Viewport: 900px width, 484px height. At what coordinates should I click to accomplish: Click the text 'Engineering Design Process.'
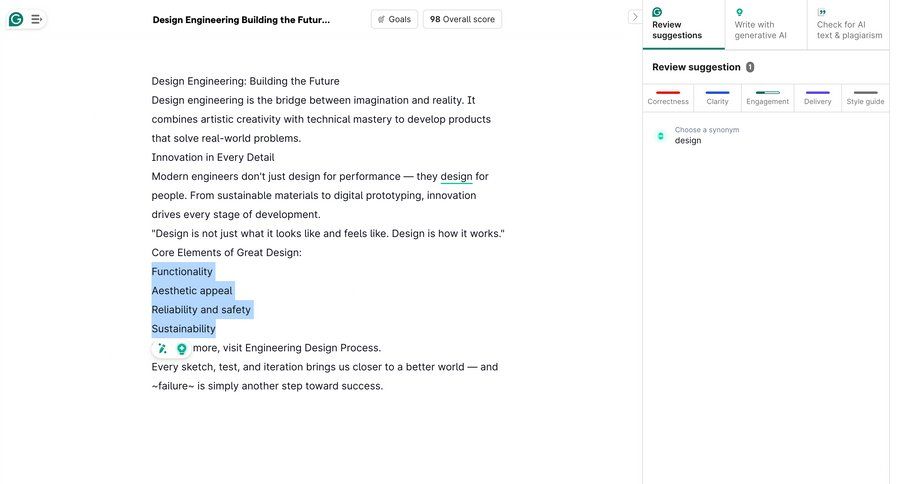click(313, 348)
